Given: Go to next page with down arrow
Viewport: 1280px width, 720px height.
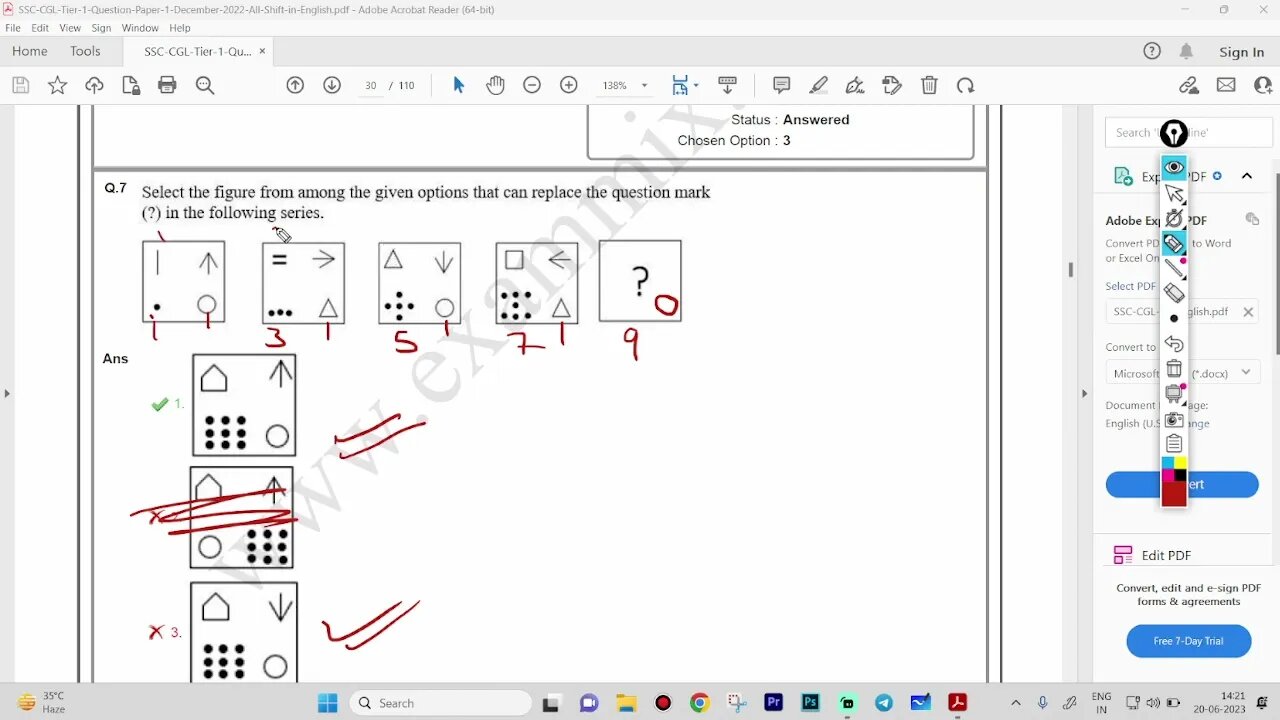Looking at the screenshot, I should pyautogui.click(x=332, y=86).
